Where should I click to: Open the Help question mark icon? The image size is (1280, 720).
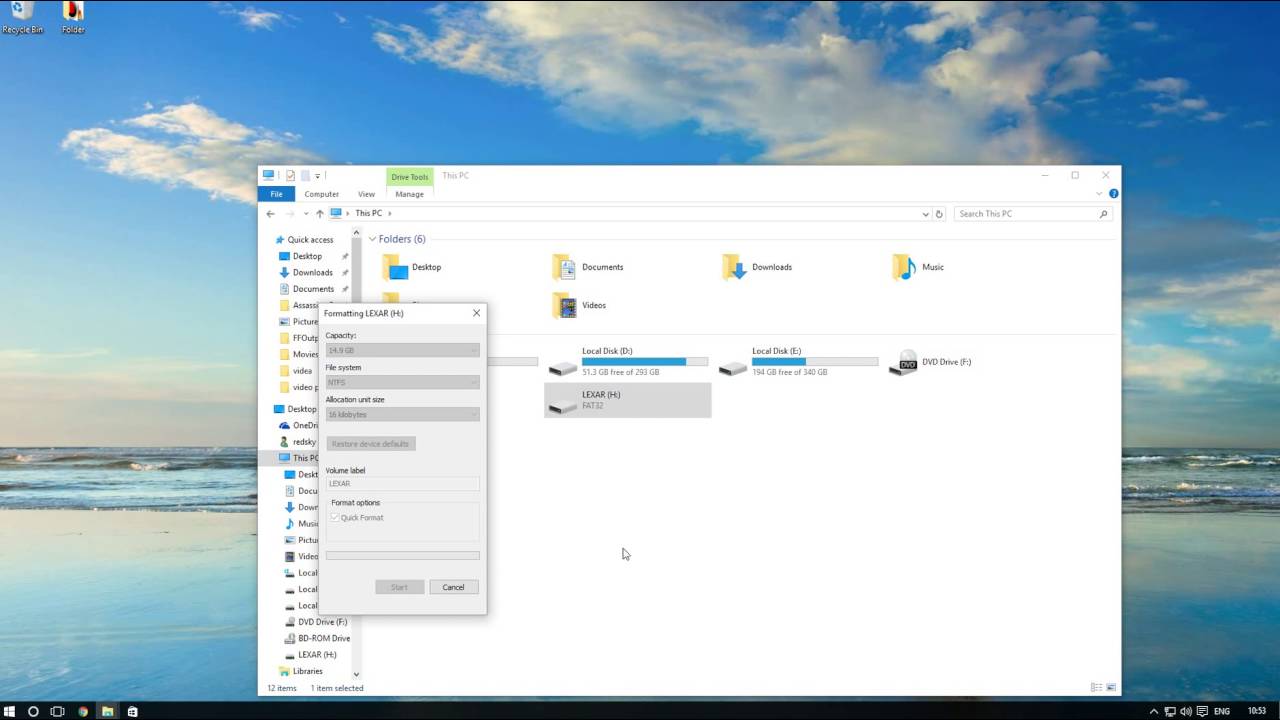point(1113,194)
